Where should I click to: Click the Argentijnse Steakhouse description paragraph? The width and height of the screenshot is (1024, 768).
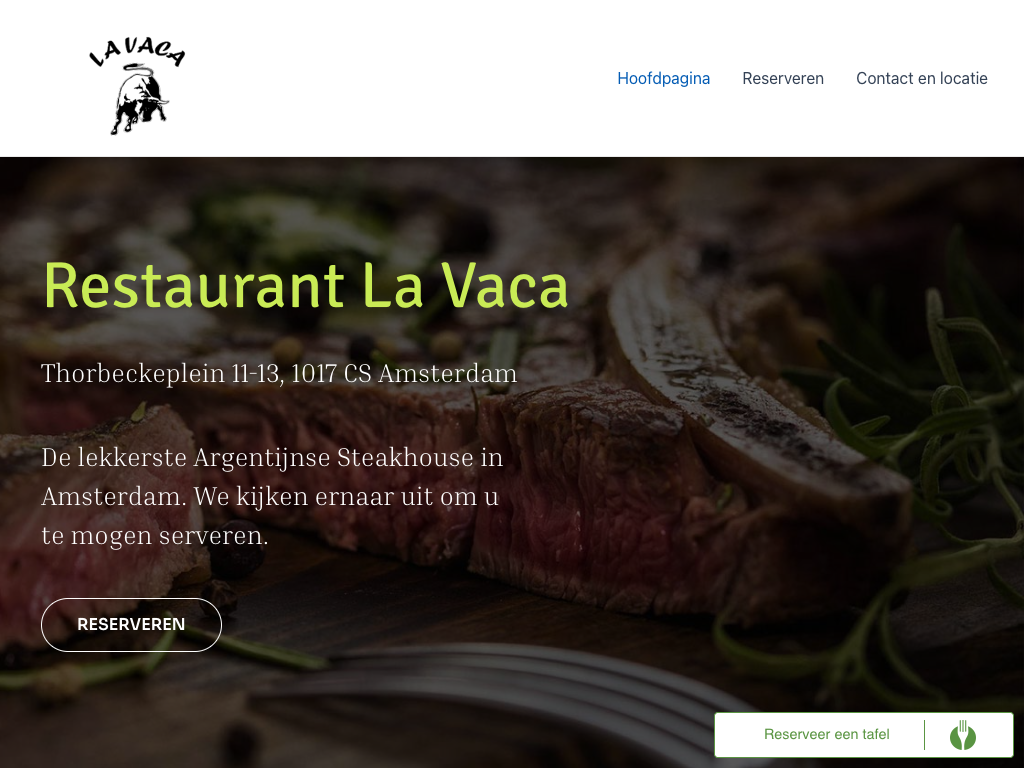pyautogui.click(x=272, y=496)
